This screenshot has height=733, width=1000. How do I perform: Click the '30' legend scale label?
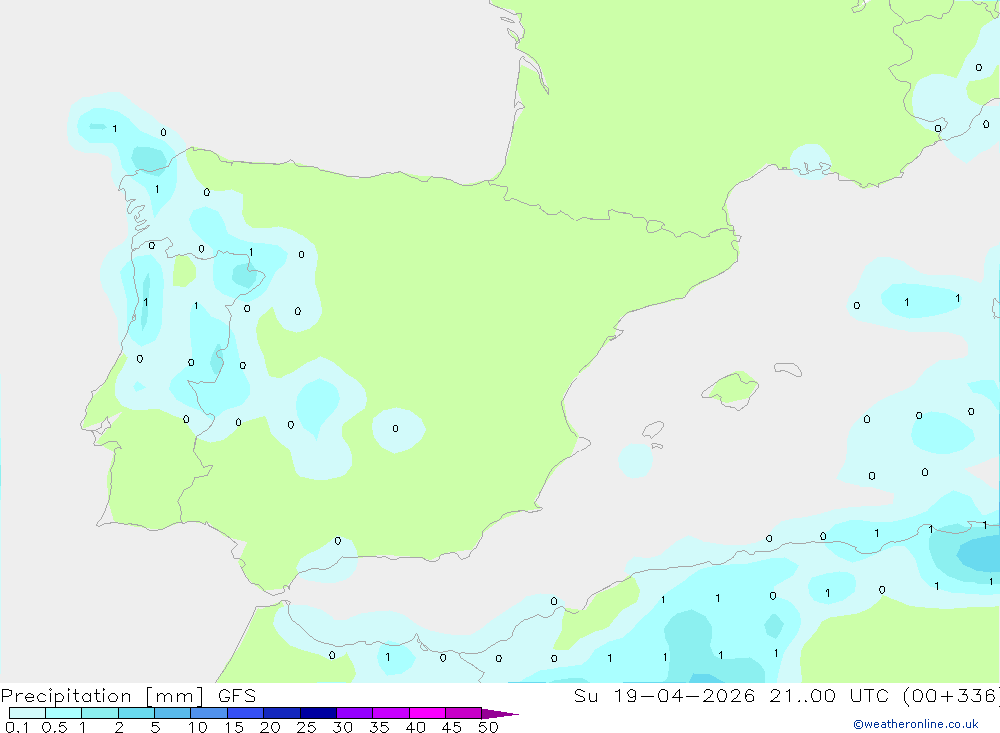tap(343, 727)
